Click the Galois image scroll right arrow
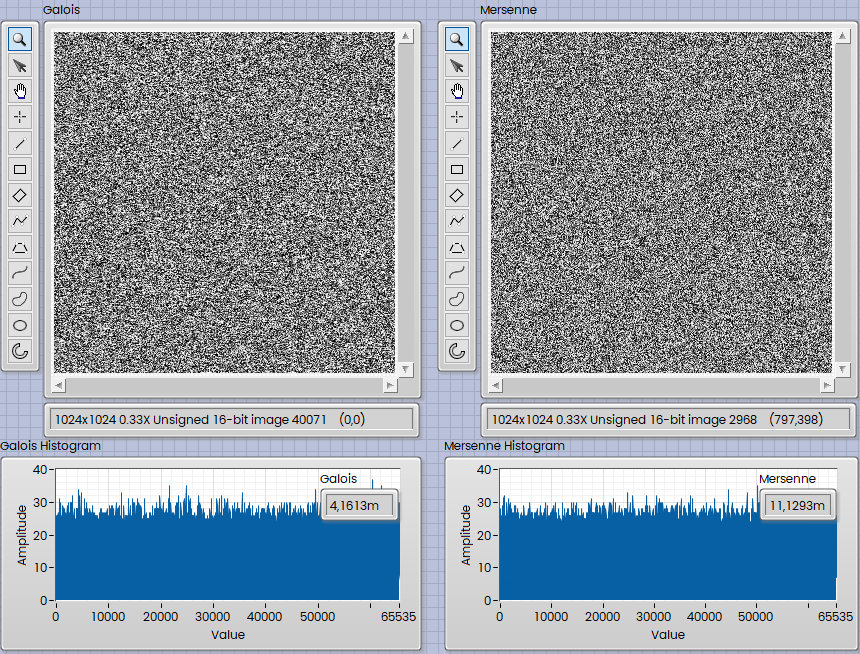This screenshot has height=654, width=860. point(389,385)
